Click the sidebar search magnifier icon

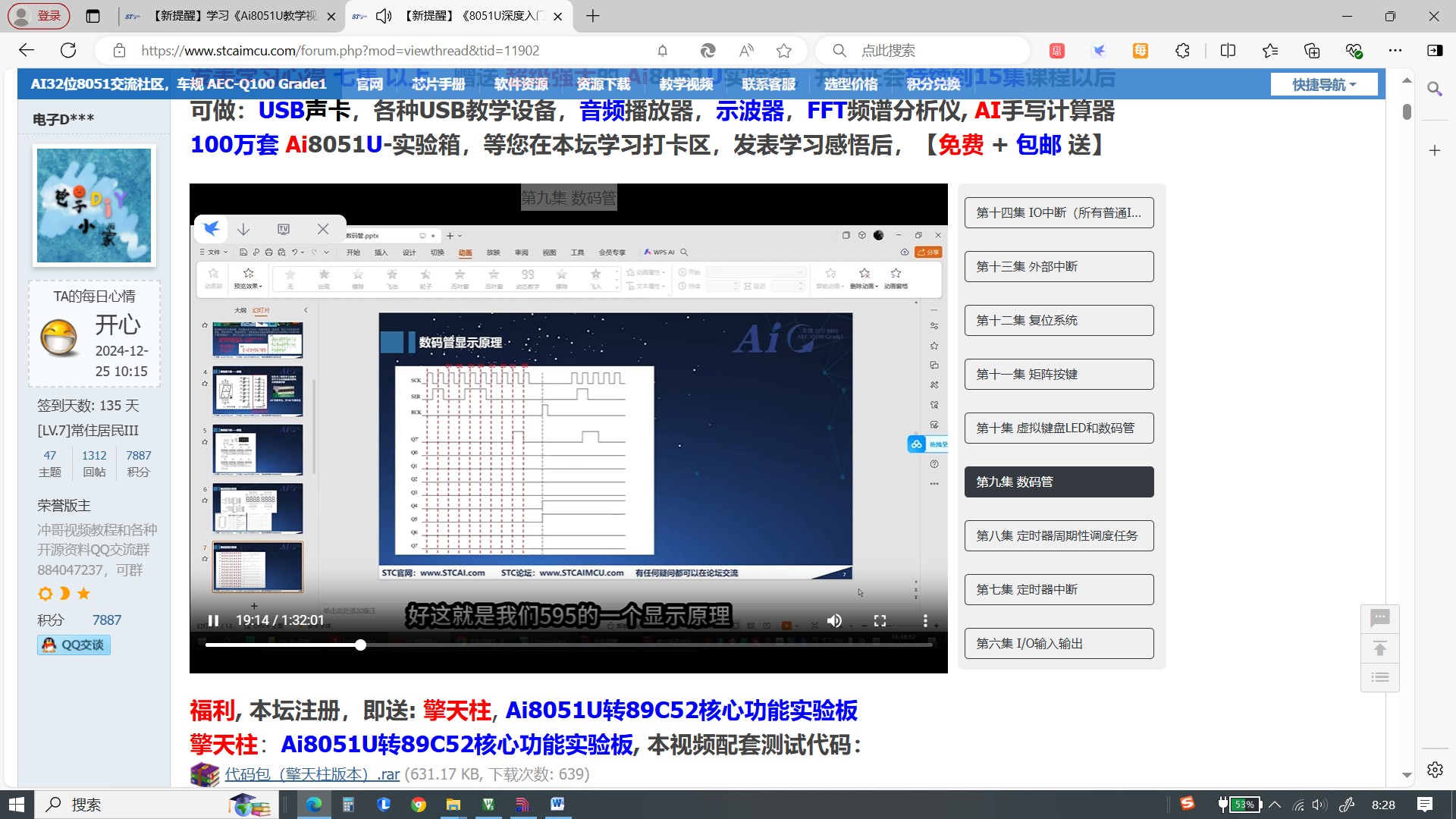coord(1435,89)
